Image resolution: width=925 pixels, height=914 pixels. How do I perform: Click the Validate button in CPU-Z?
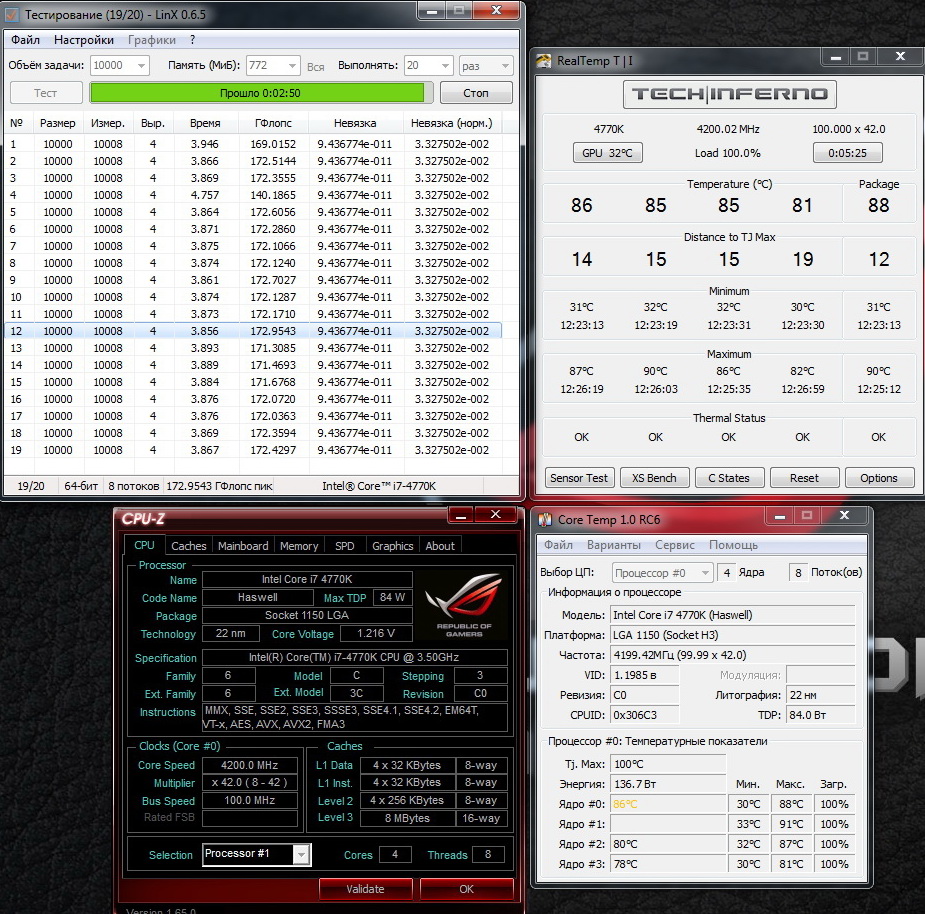(365, 889)
